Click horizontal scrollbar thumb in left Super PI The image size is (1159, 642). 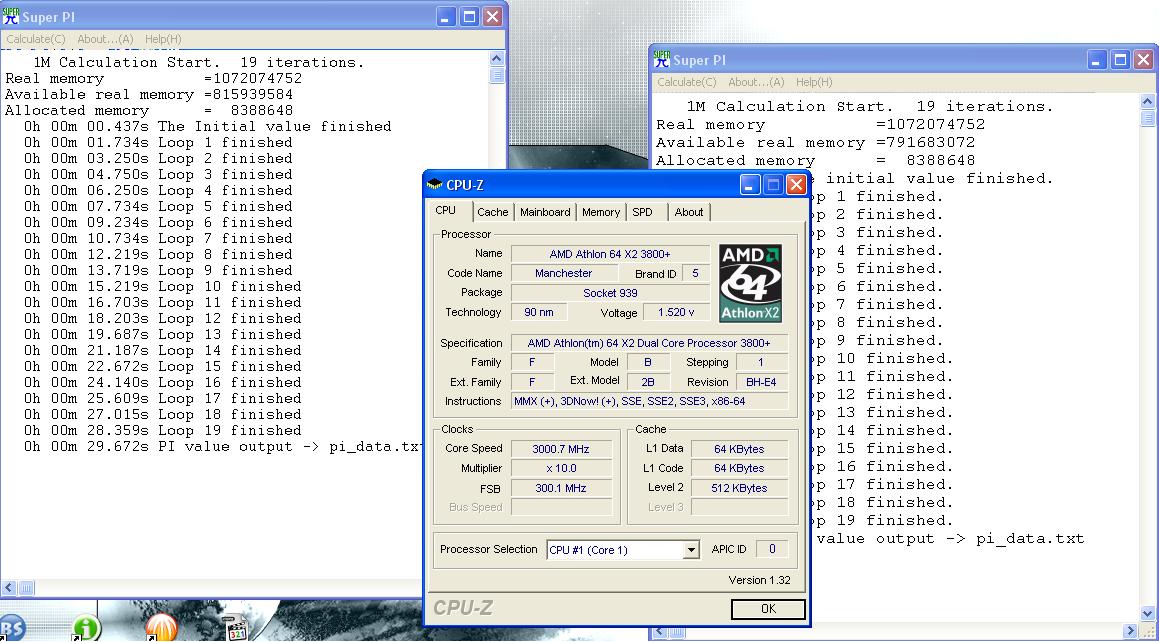click(x=26, y=588)
